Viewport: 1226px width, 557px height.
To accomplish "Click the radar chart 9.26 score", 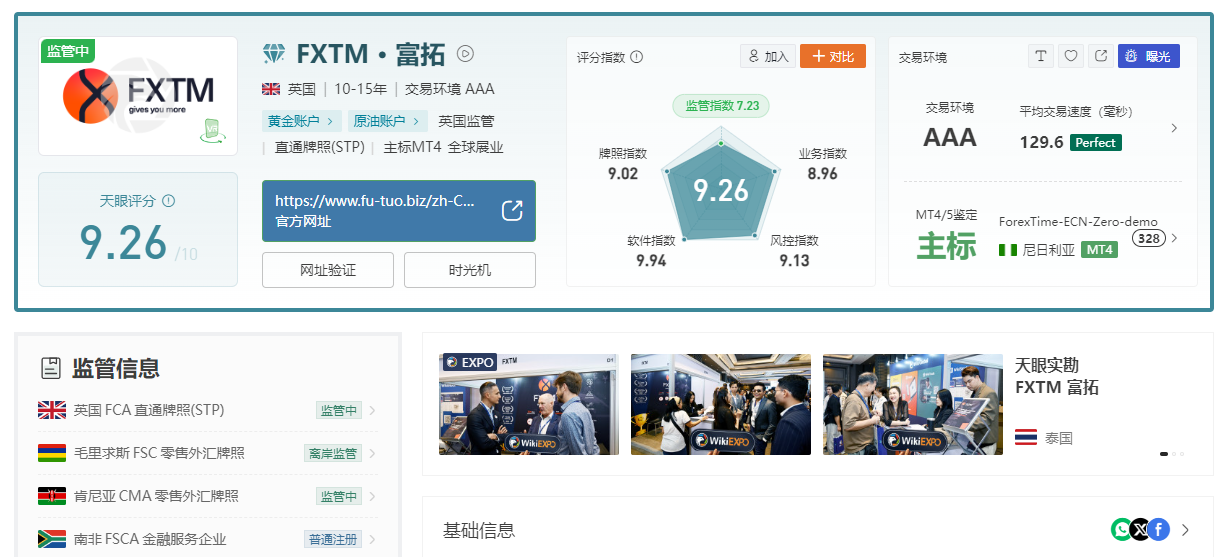I will point(721,190).
